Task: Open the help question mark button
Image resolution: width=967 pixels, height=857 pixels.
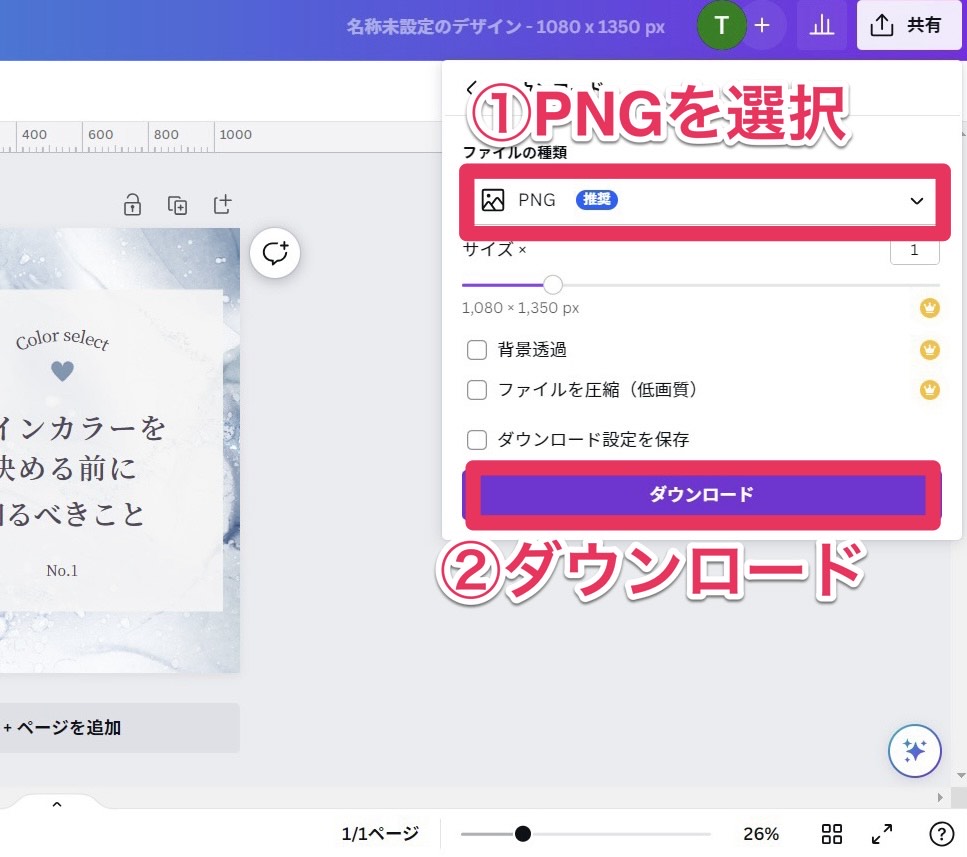Action: coord(941,834)
